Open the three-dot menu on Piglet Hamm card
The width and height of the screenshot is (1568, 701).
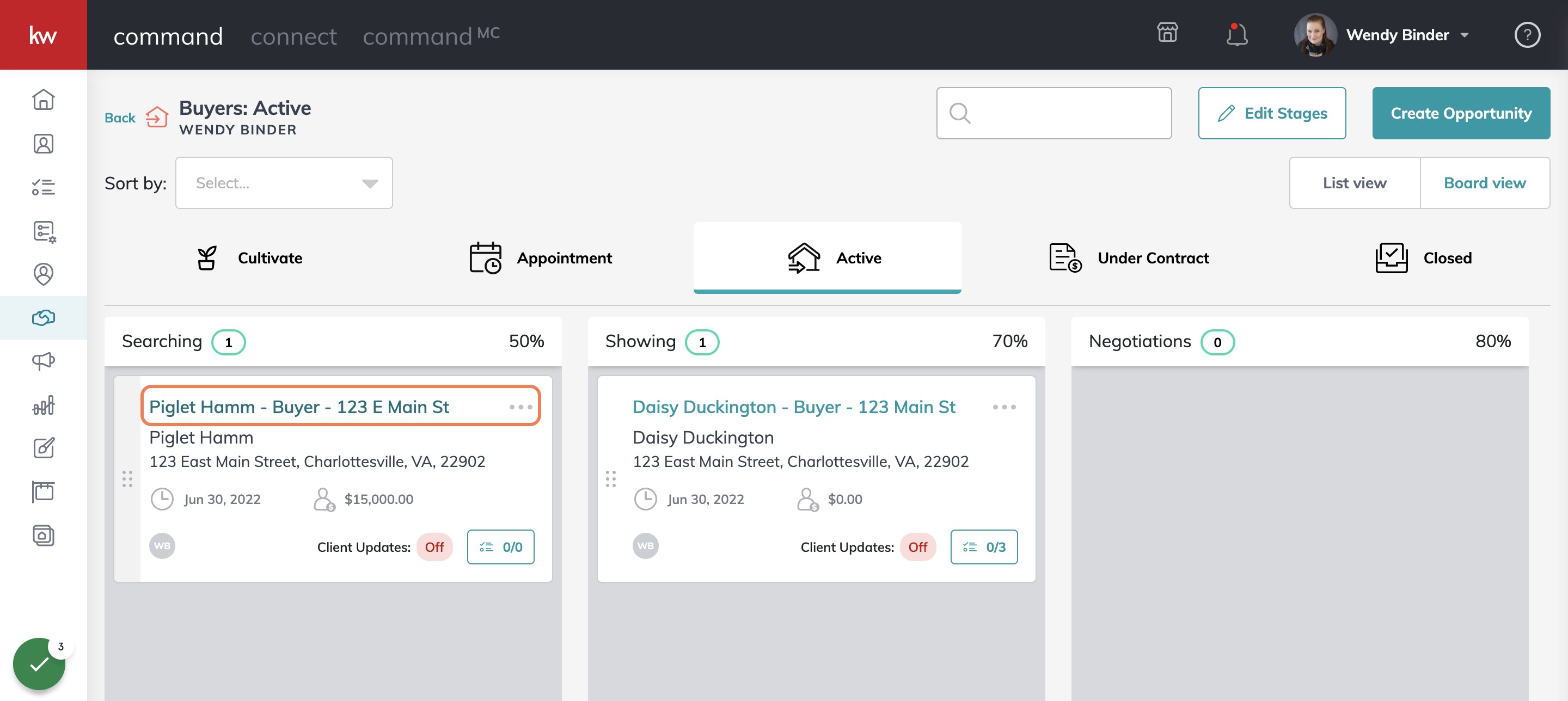point(520,407)
